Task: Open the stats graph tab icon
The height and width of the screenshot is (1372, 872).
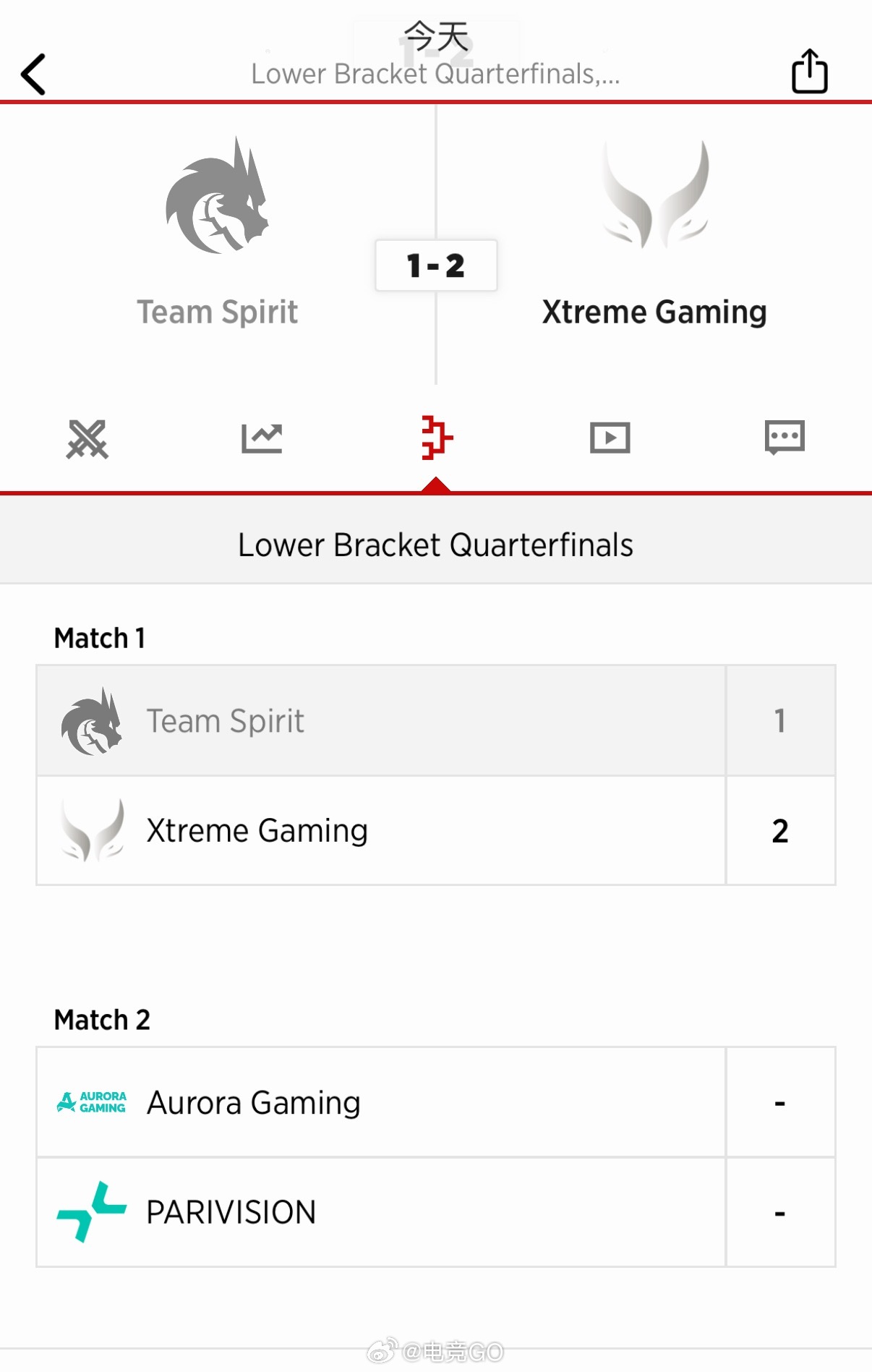Action: (262, 438)
